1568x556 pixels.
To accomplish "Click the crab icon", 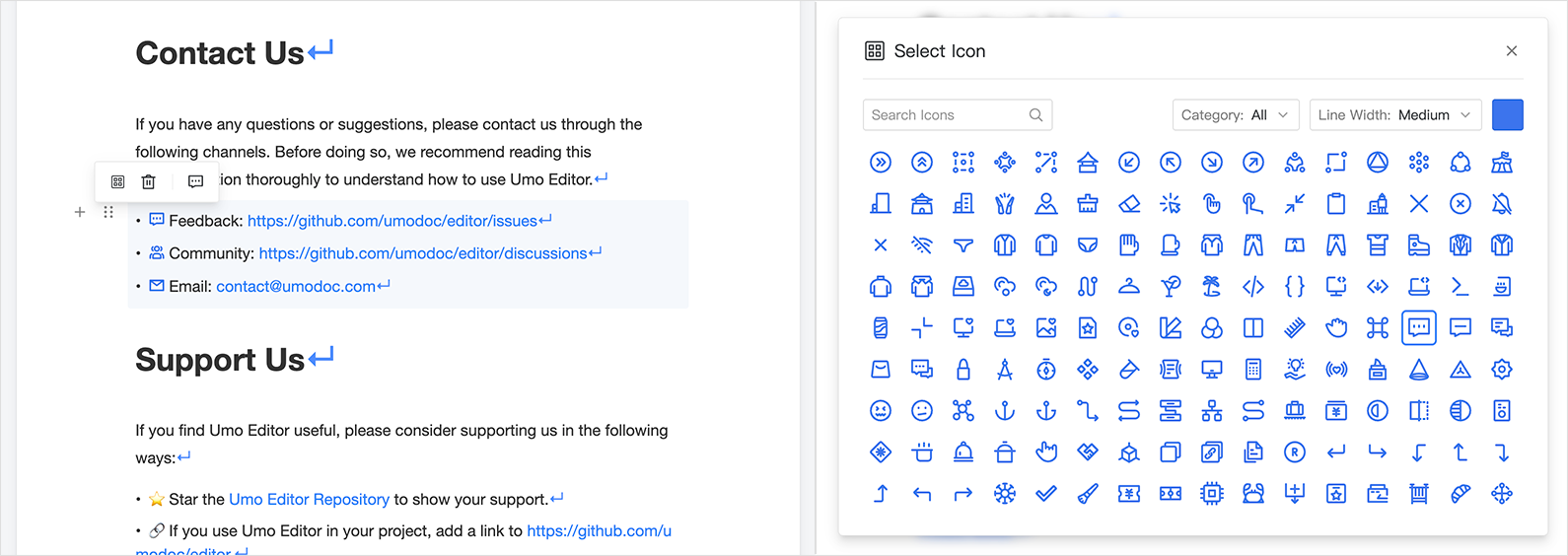I will pos(1253,494).
